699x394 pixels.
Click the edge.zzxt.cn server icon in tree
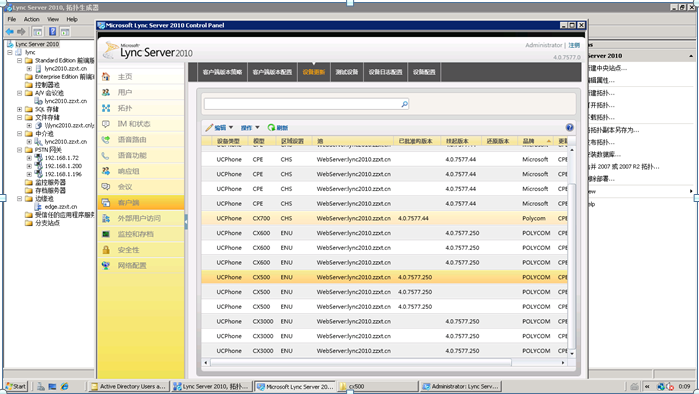(x=38, y=207)
